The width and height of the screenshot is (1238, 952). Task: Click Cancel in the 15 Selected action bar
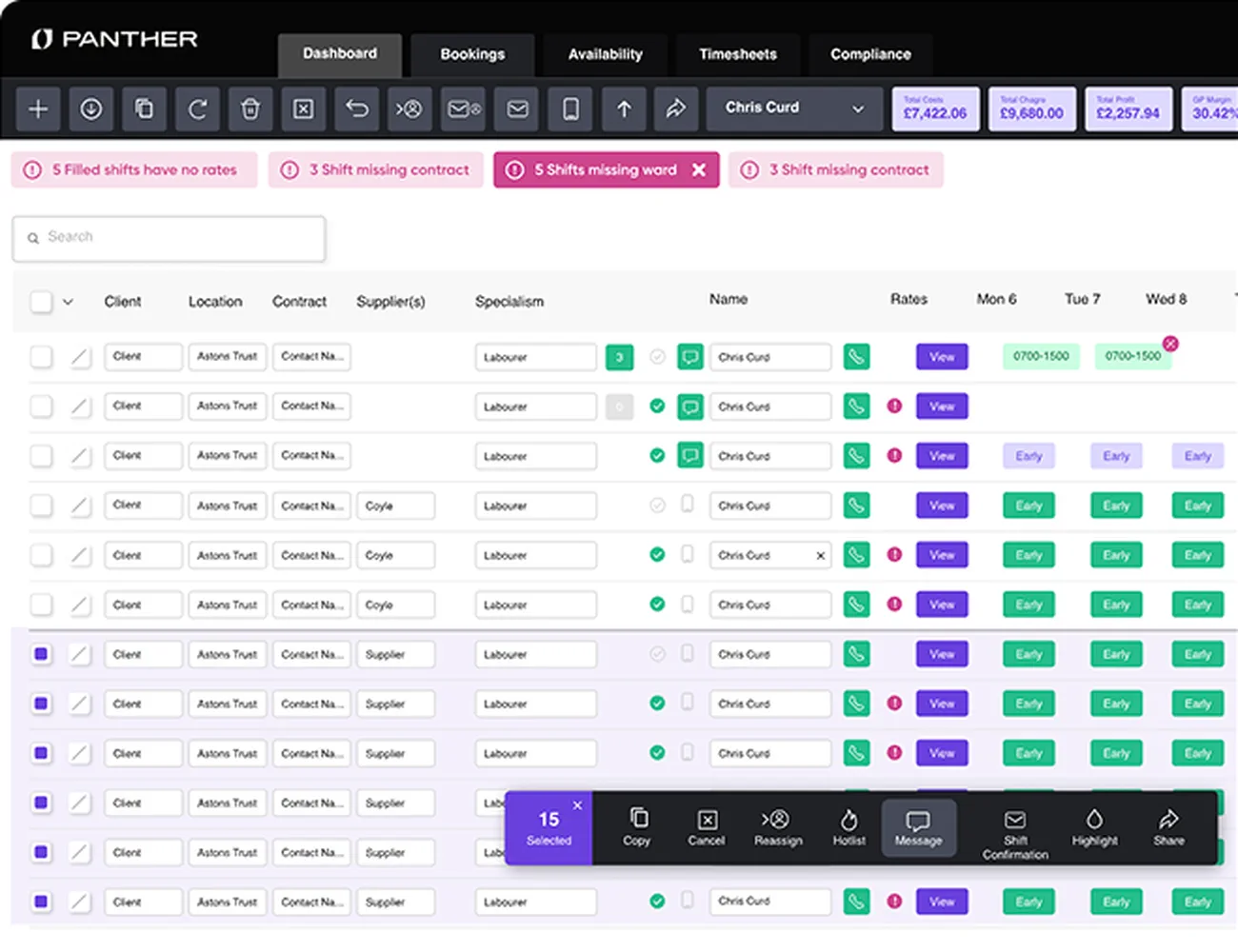(707, 827)
